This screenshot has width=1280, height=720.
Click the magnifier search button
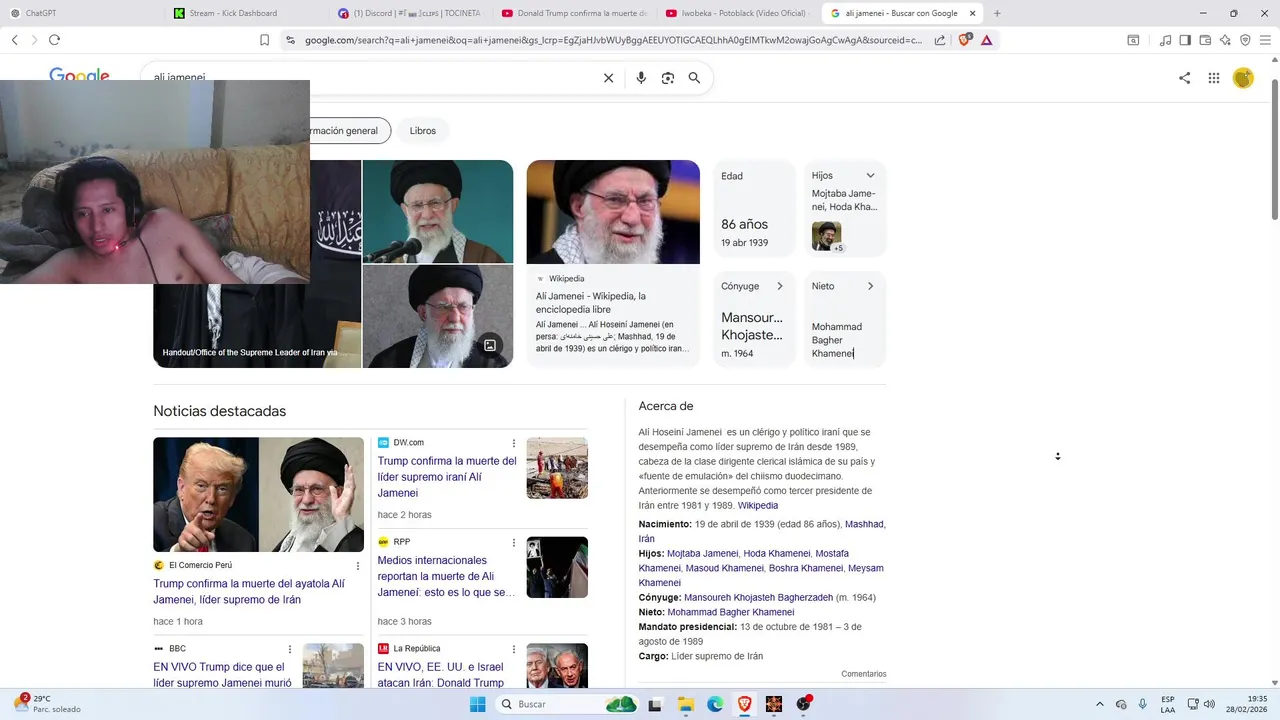pyautogui.click(x=694, y=78)
